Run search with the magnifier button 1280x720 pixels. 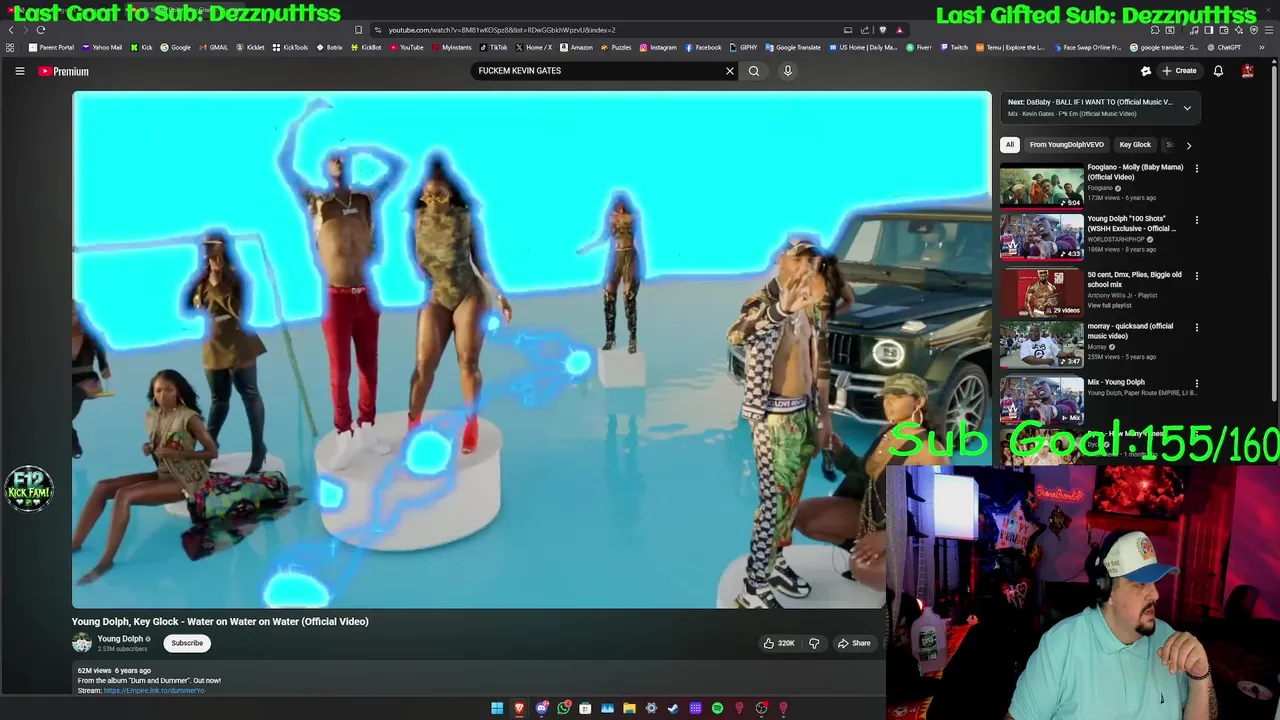point(754,71)
